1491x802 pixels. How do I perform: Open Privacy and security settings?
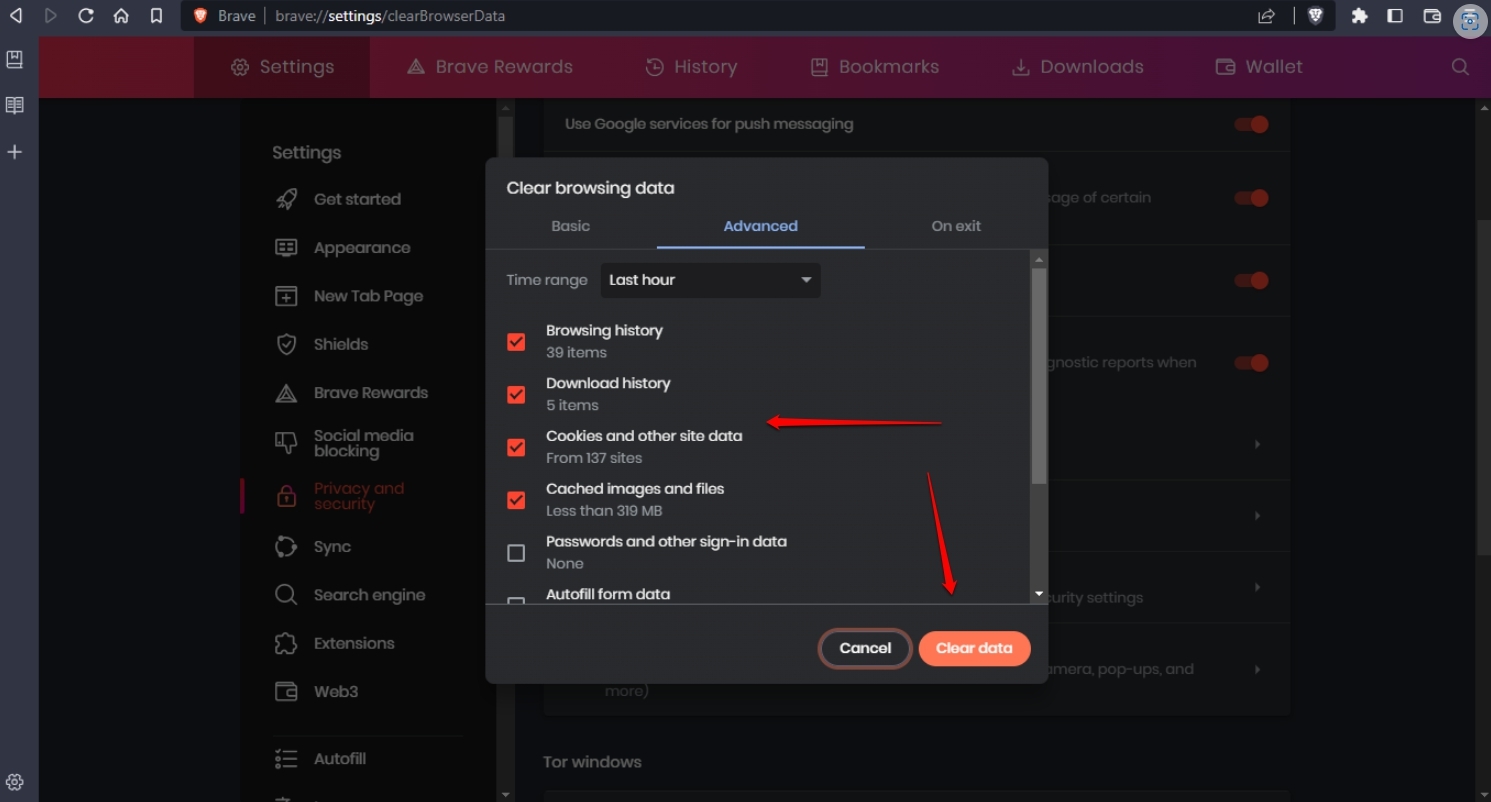[x=358, y=496]
